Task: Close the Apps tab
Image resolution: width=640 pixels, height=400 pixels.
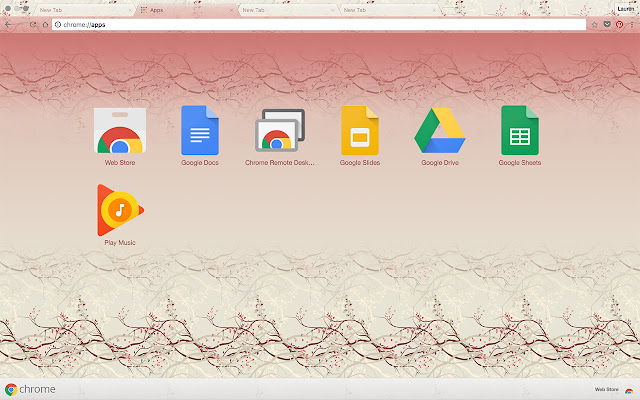Action: tap(231, 10)
